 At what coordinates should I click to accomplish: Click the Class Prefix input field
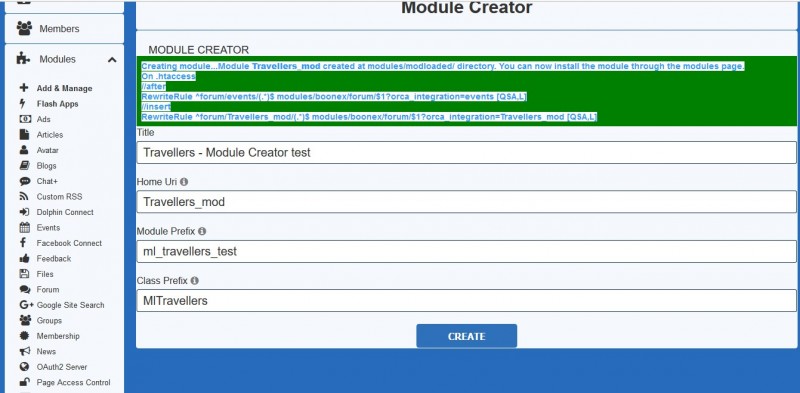[466, 301]
